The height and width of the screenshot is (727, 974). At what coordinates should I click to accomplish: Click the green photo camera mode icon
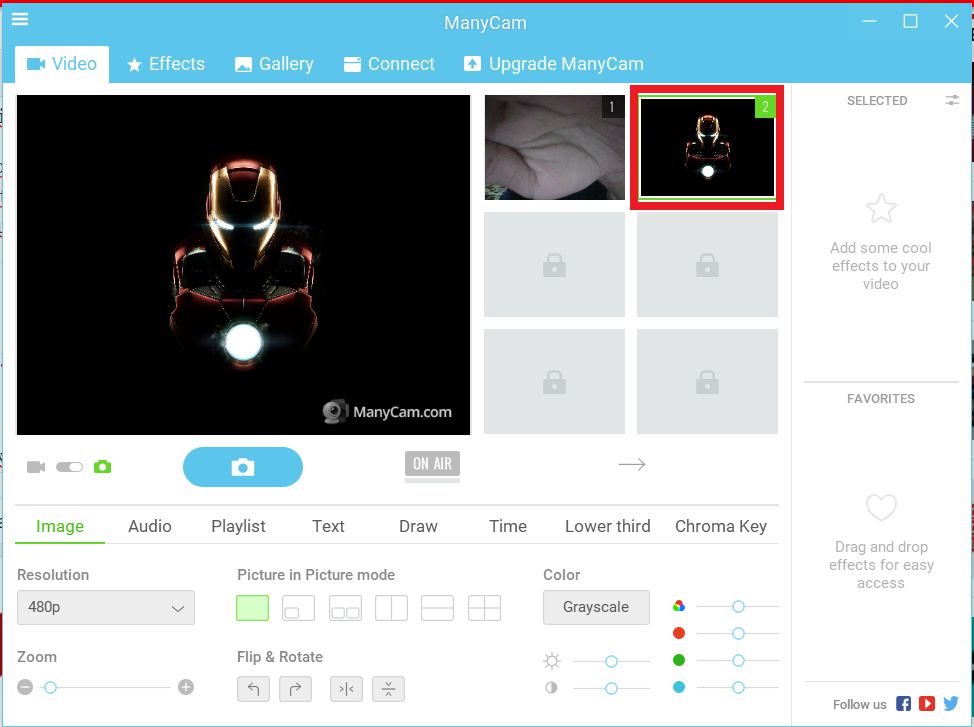(102, 467)
